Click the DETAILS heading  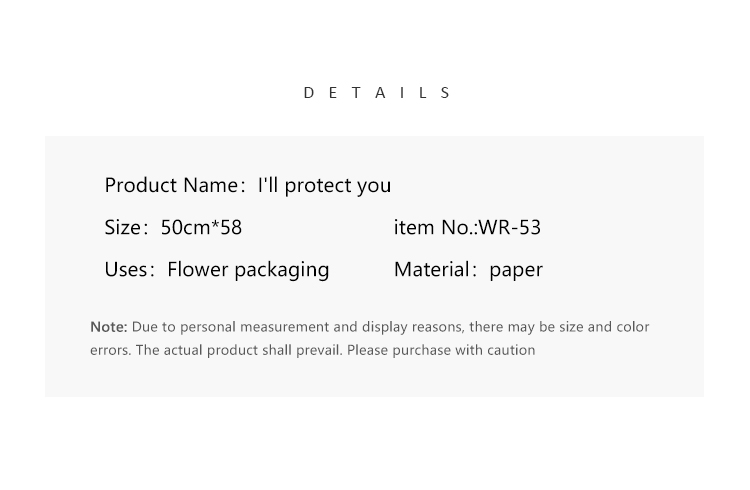coord(377,93)
